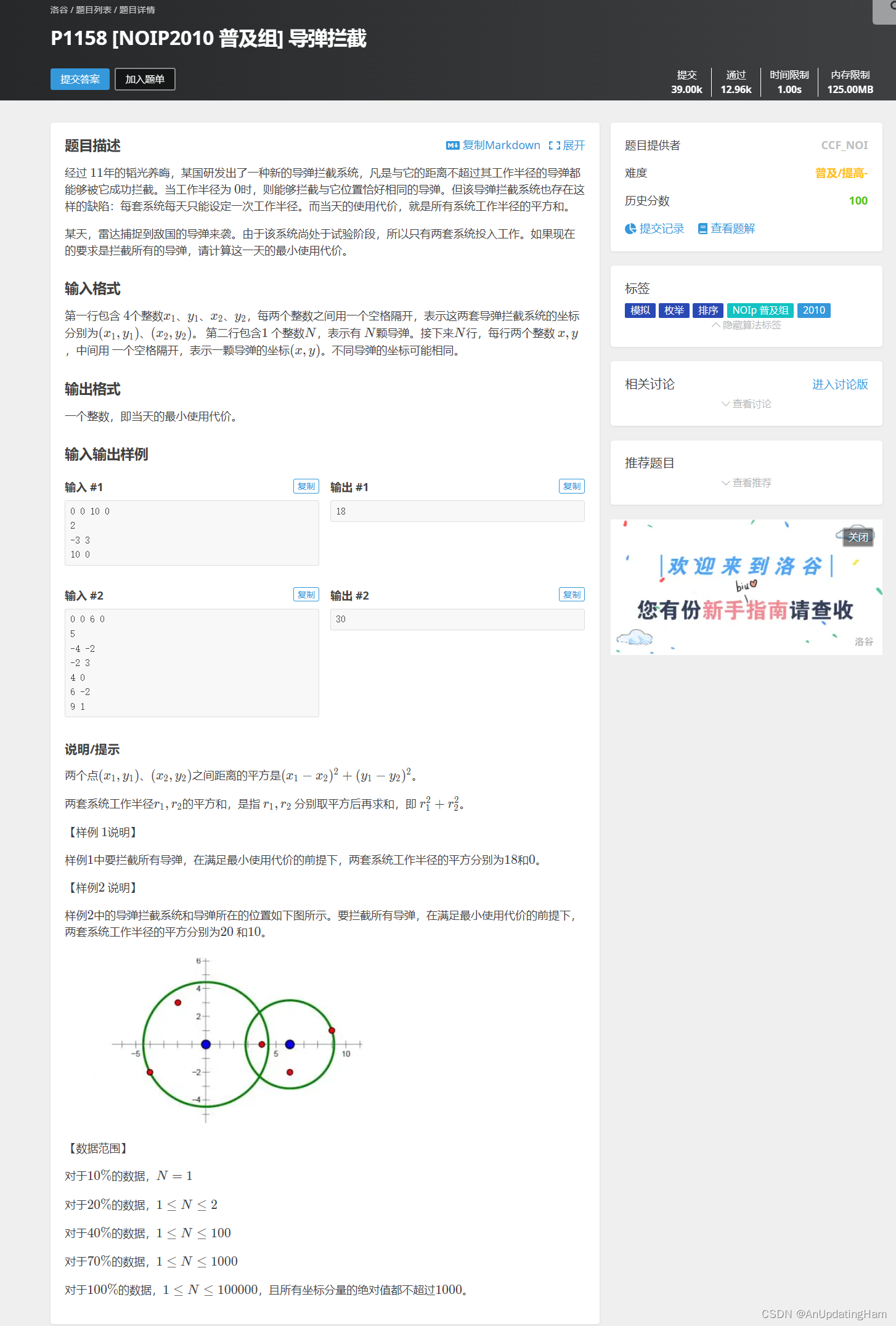
Task: Click the expand-brackets icon beside 展开
Action: click(555, 145)
